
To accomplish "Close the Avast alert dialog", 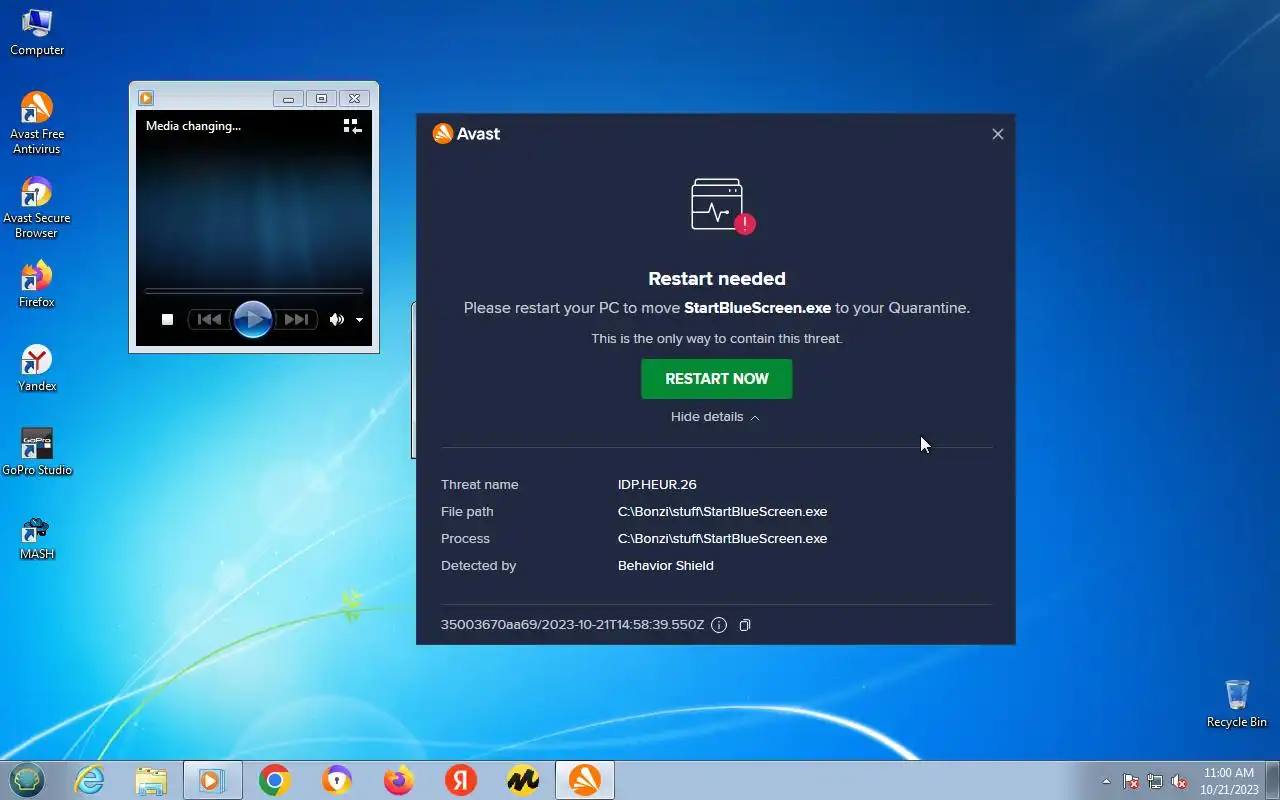I will 997,134.
